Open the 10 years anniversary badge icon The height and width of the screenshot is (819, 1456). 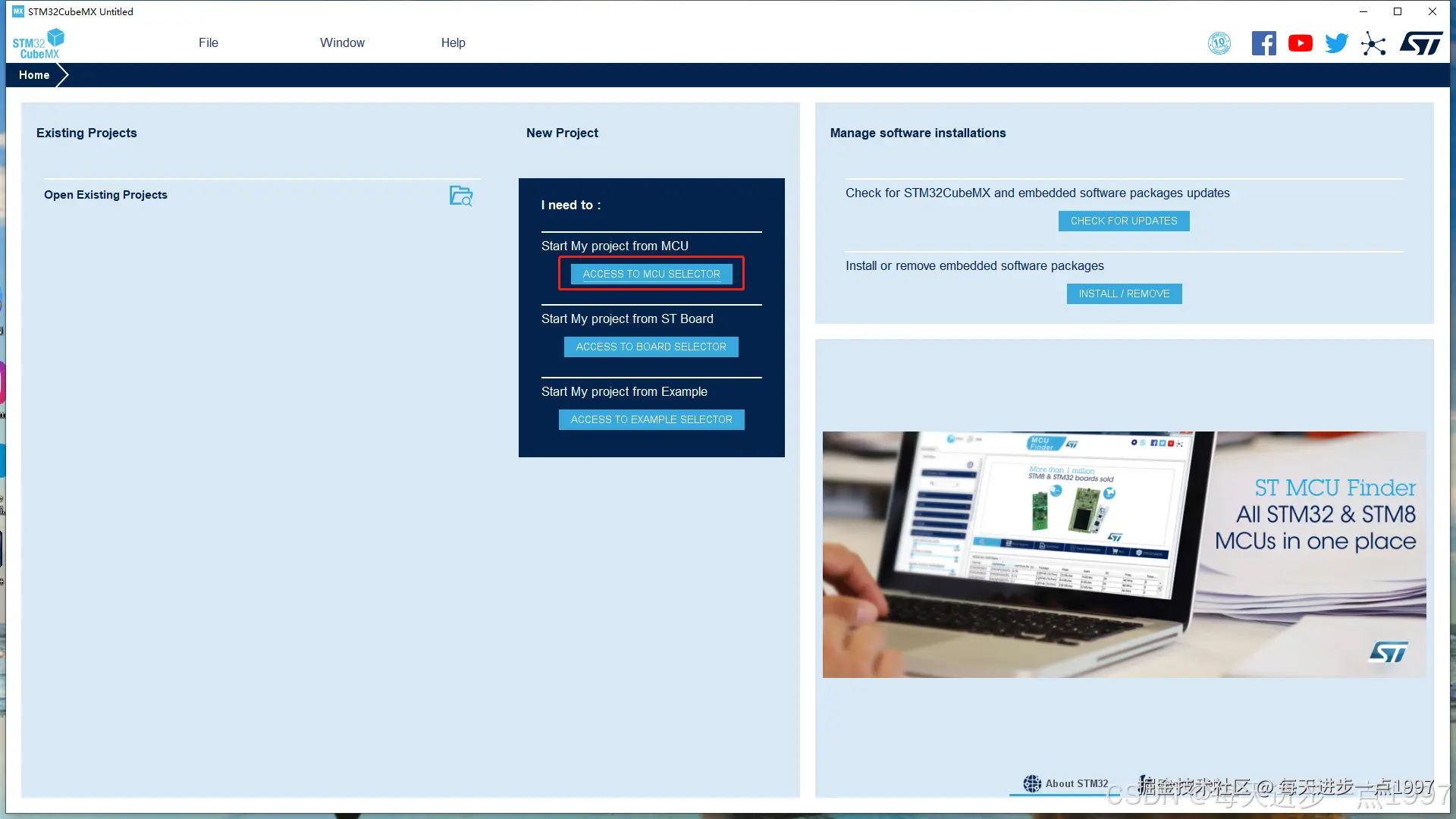(x=1219, y=43)
